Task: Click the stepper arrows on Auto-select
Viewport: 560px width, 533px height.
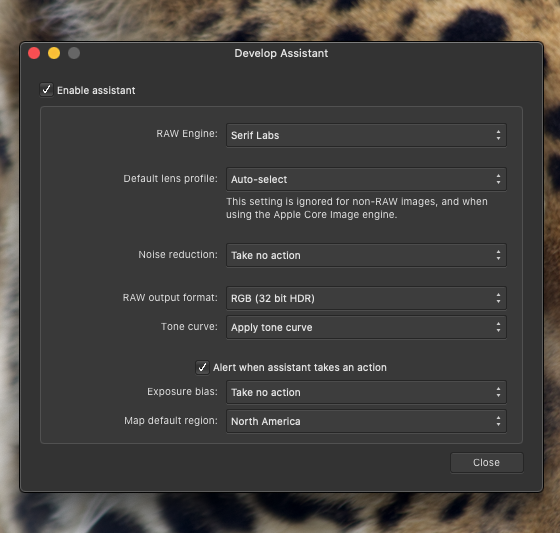Action: (x=498, y=179)
